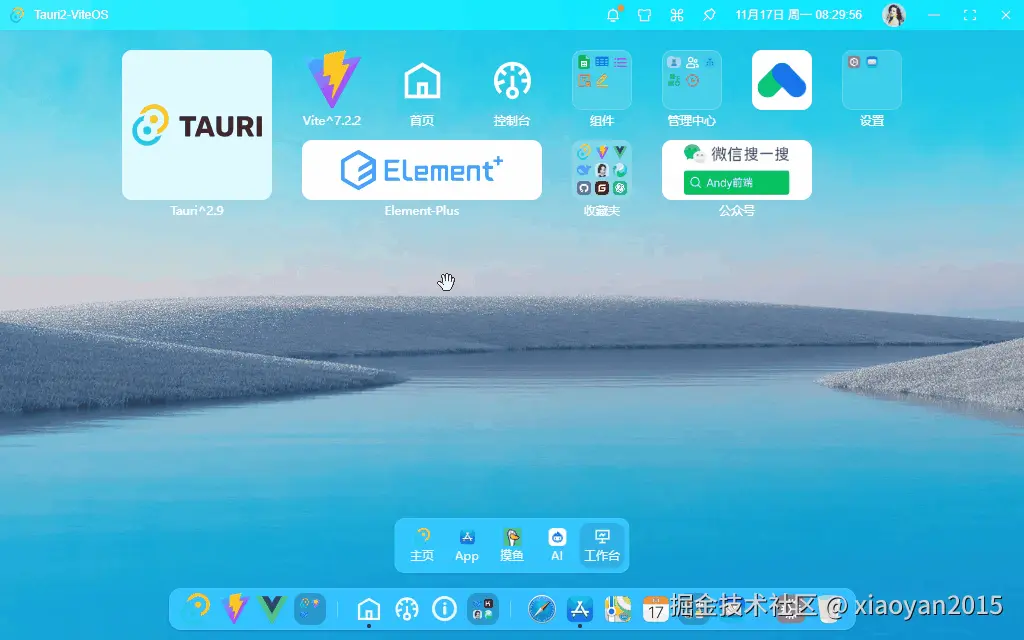This screenshot has width=1024, height=640.
Task: Click the green Andy前端 search button
Action: pos(736,183)
